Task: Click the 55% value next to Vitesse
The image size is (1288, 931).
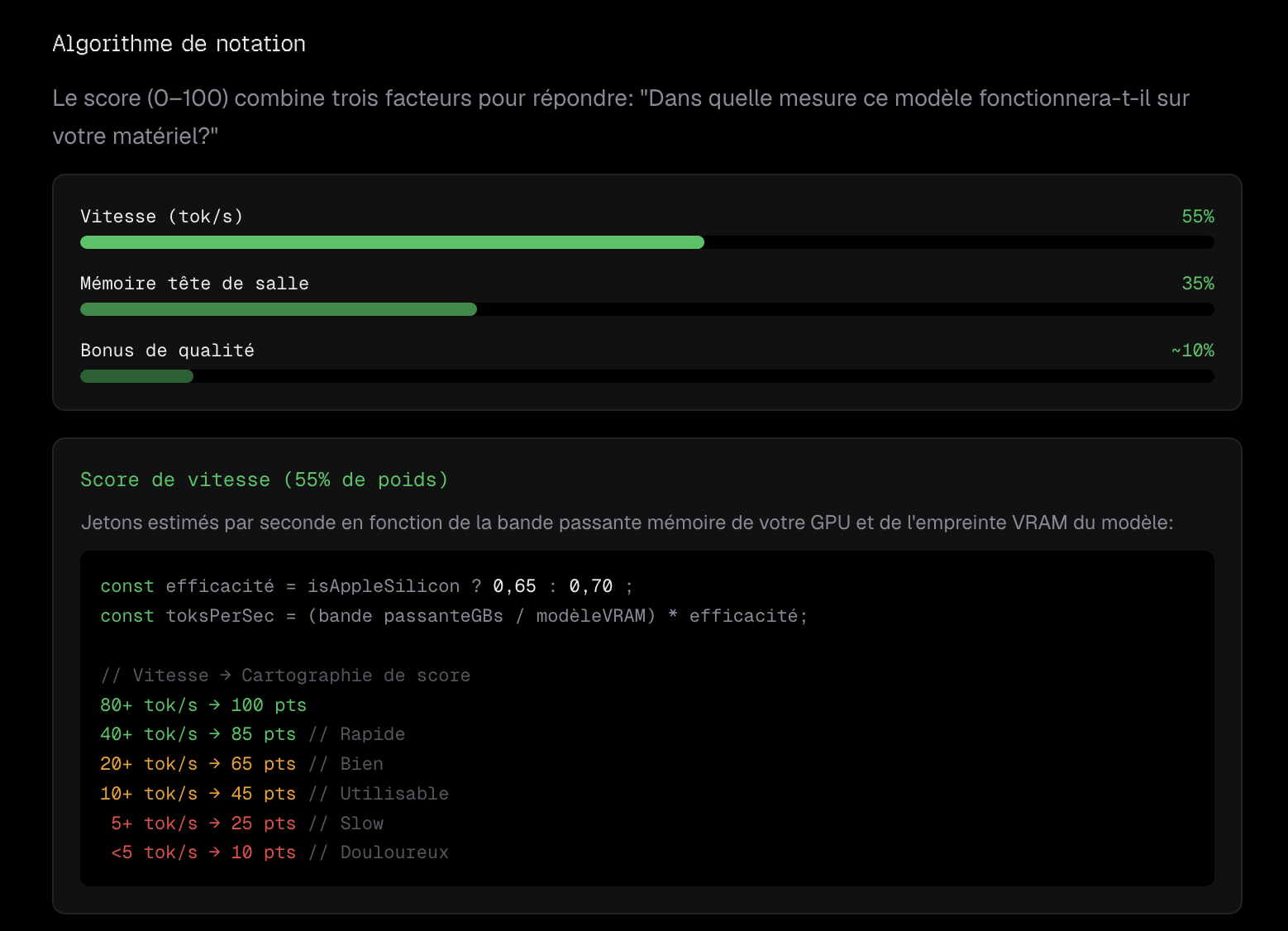Action: coord(1197,216)
